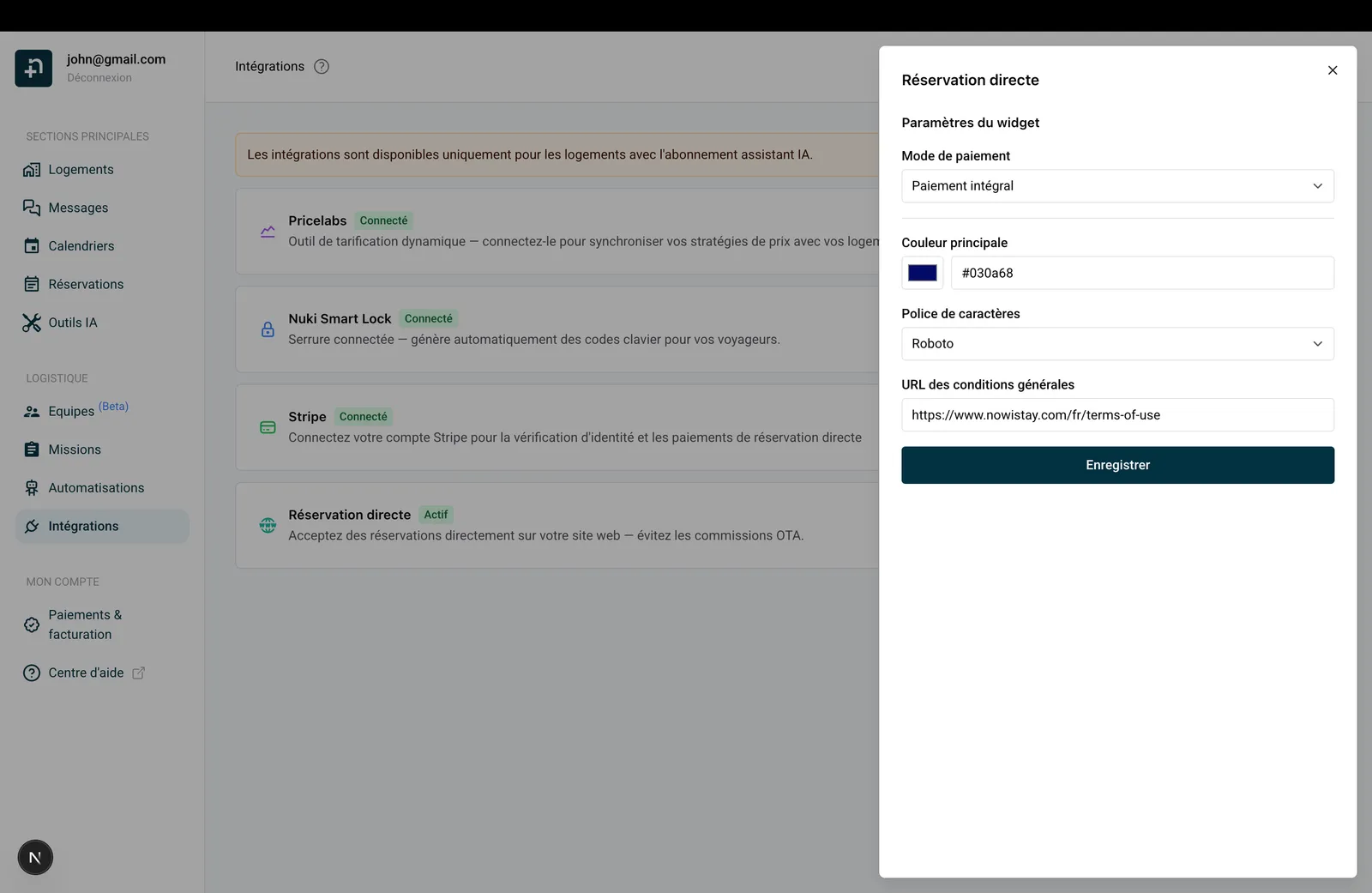Close the Réservation directe panel
Viewport: 1372px width, 893px height.
click(1333, 70)
